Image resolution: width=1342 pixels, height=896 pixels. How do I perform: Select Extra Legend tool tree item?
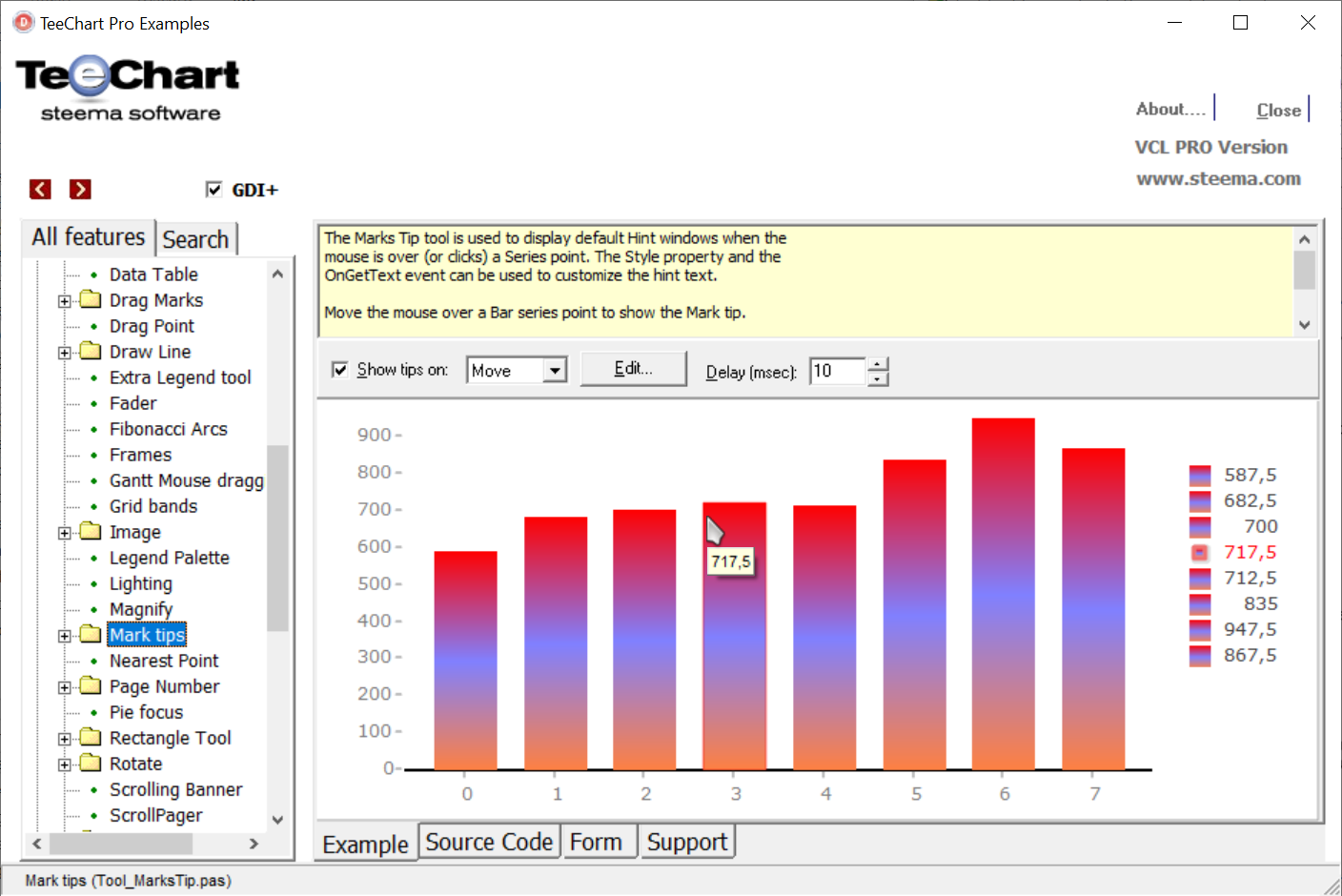click(180, 377)
